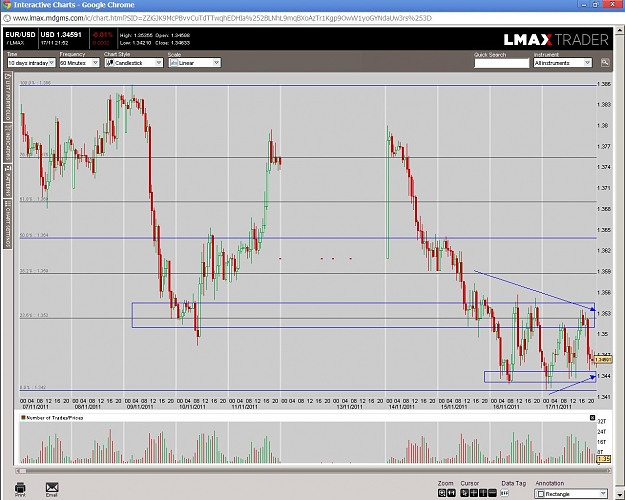Click the Print icon
625x500 pixels.
[20, 489]
